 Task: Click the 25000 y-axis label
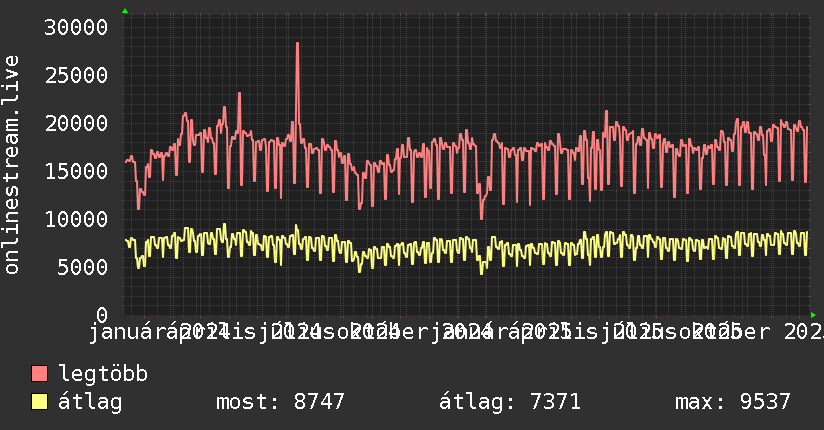(76, 76)
